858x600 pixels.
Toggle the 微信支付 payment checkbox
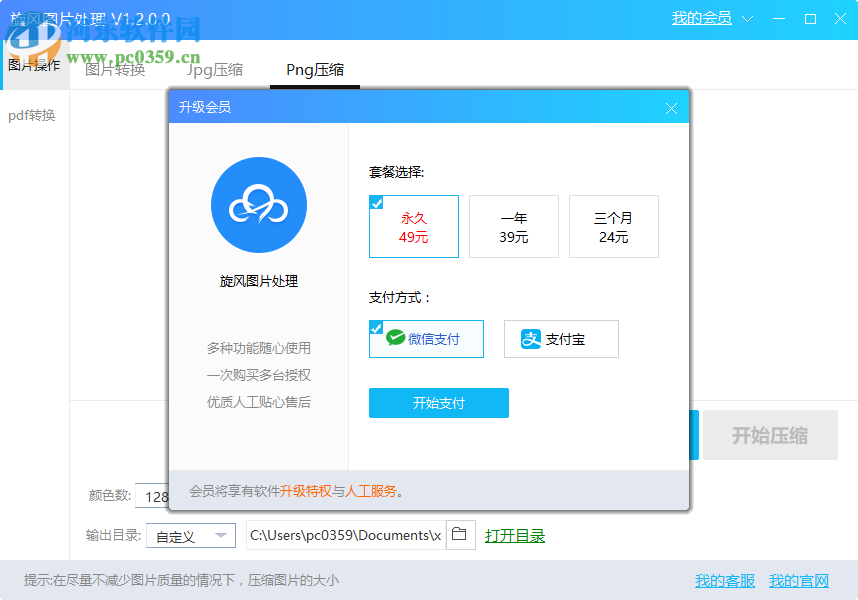(377, 328)
